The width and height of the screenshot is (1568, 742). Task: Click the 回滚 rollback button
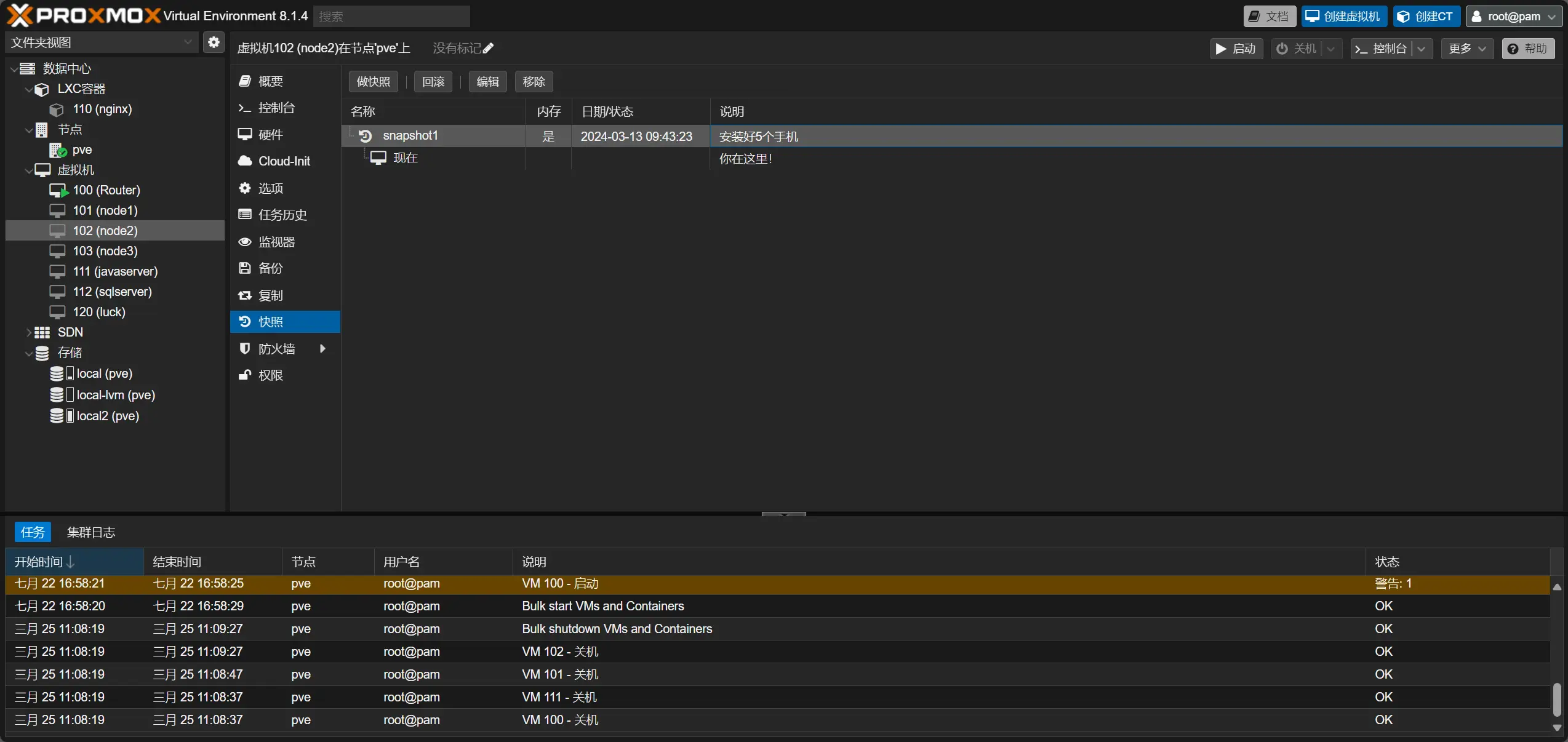tap(433, 82)
